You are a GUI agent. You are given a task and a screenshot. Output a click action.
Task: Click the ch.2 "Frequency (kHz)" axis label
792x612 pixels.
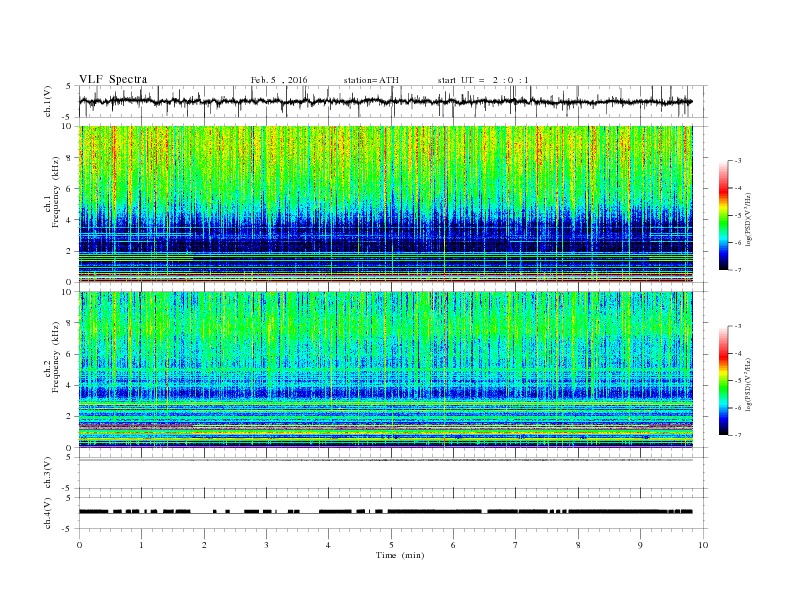tap(56, 356)
